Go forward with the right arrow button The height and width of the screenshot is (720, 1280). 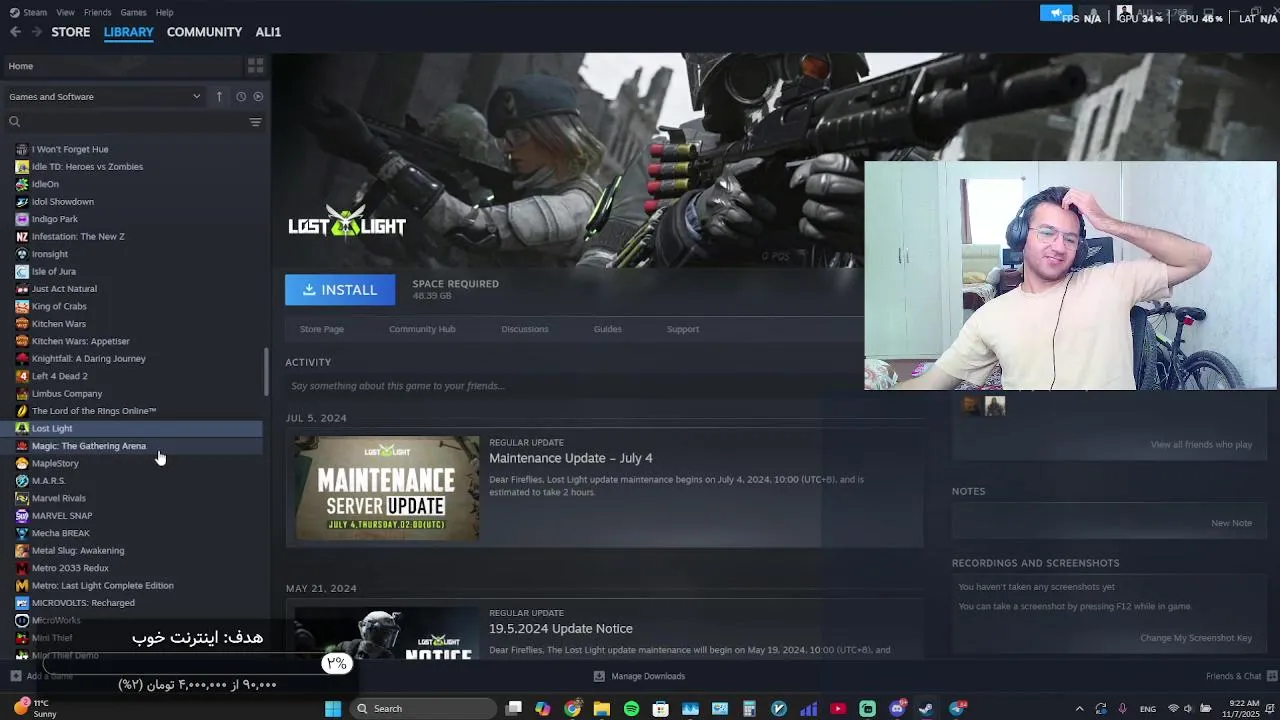pos(37,32)
